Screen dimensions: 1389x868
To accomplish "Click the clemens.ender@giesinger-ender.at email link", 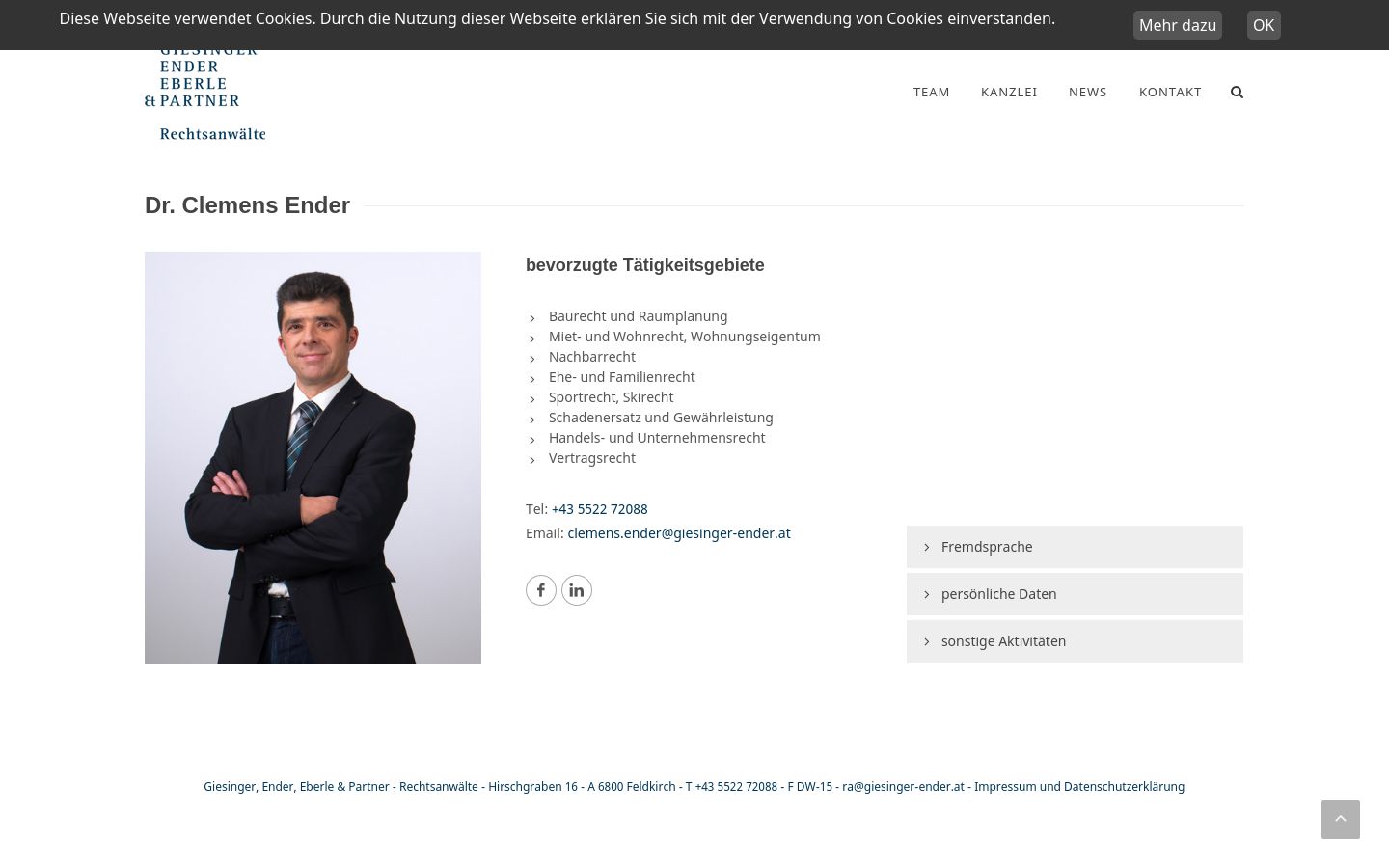I will point(679,533).
